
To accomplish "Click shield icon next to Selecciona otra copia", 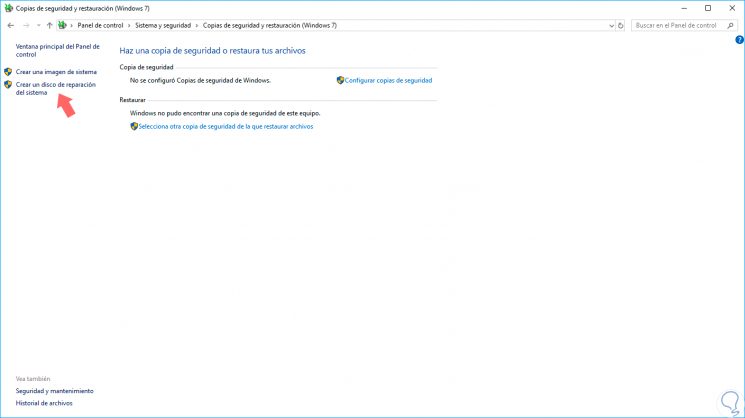I will tap(134, 126).
